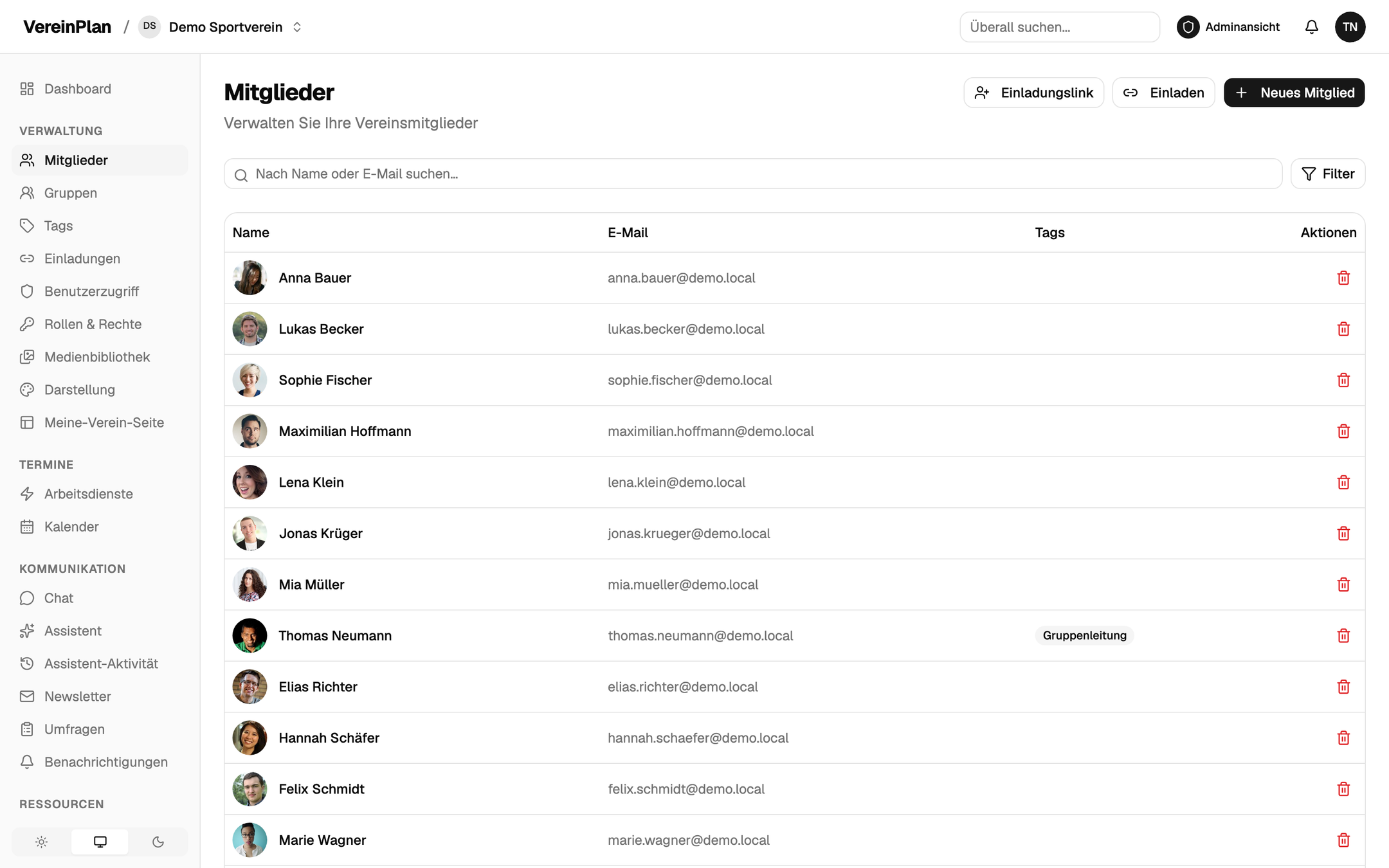Click the Einladen button

coord(1163,93)
